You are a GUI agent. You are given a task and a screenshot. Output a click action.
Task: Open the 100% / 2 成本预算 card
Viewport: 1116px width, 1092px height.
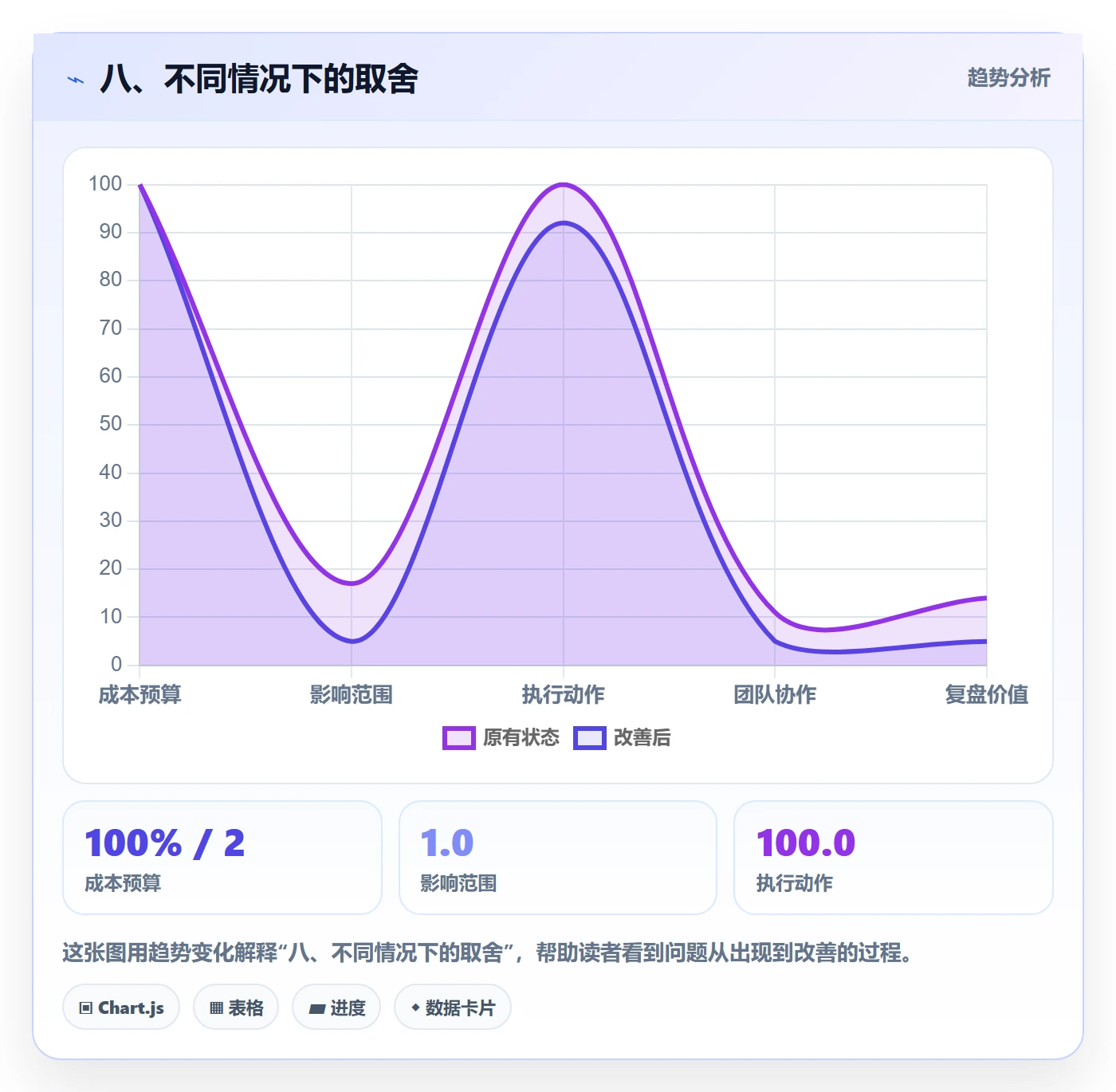coord(222,858)
